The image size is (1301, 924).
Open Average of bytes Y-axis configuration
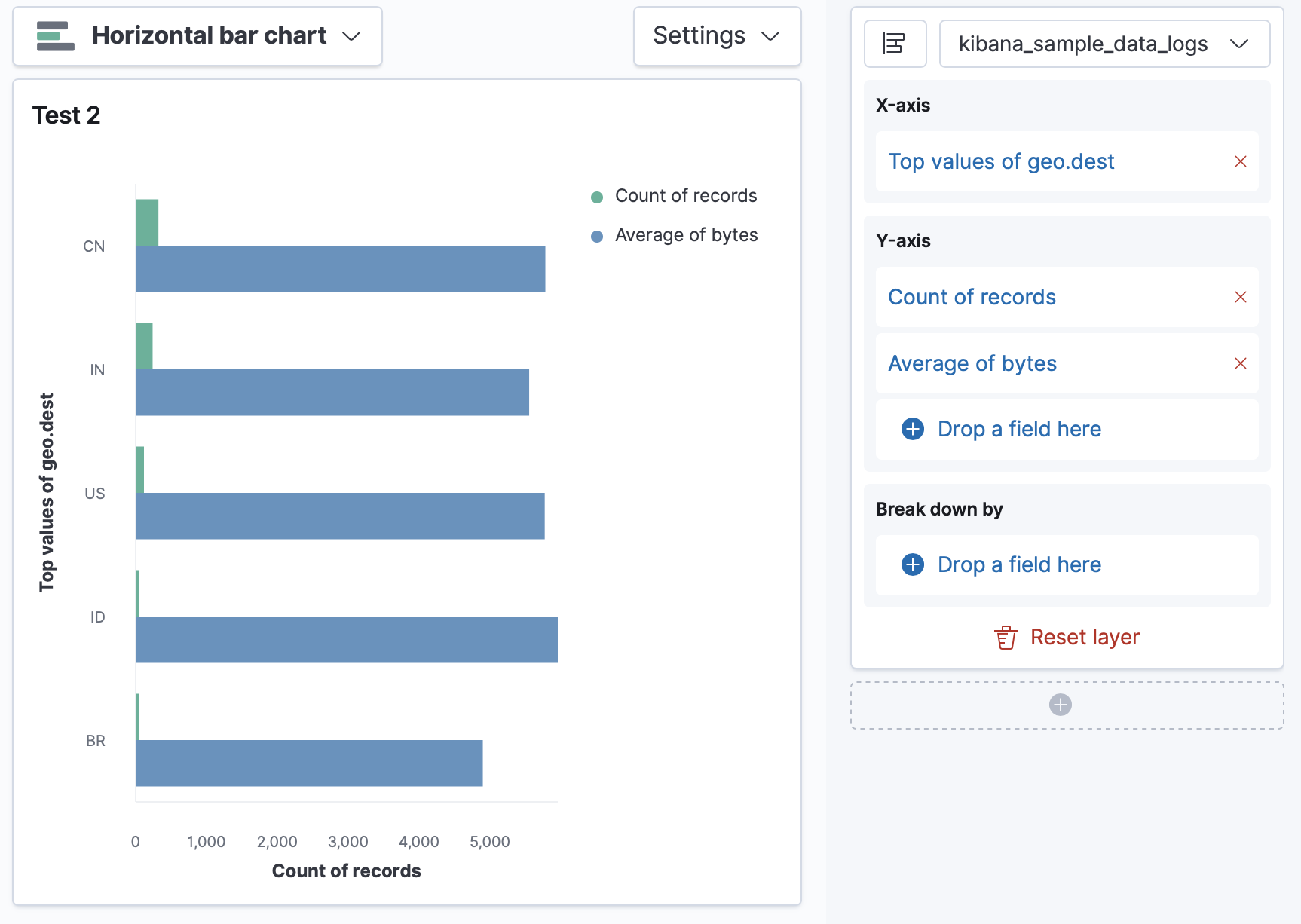[972, 363]
